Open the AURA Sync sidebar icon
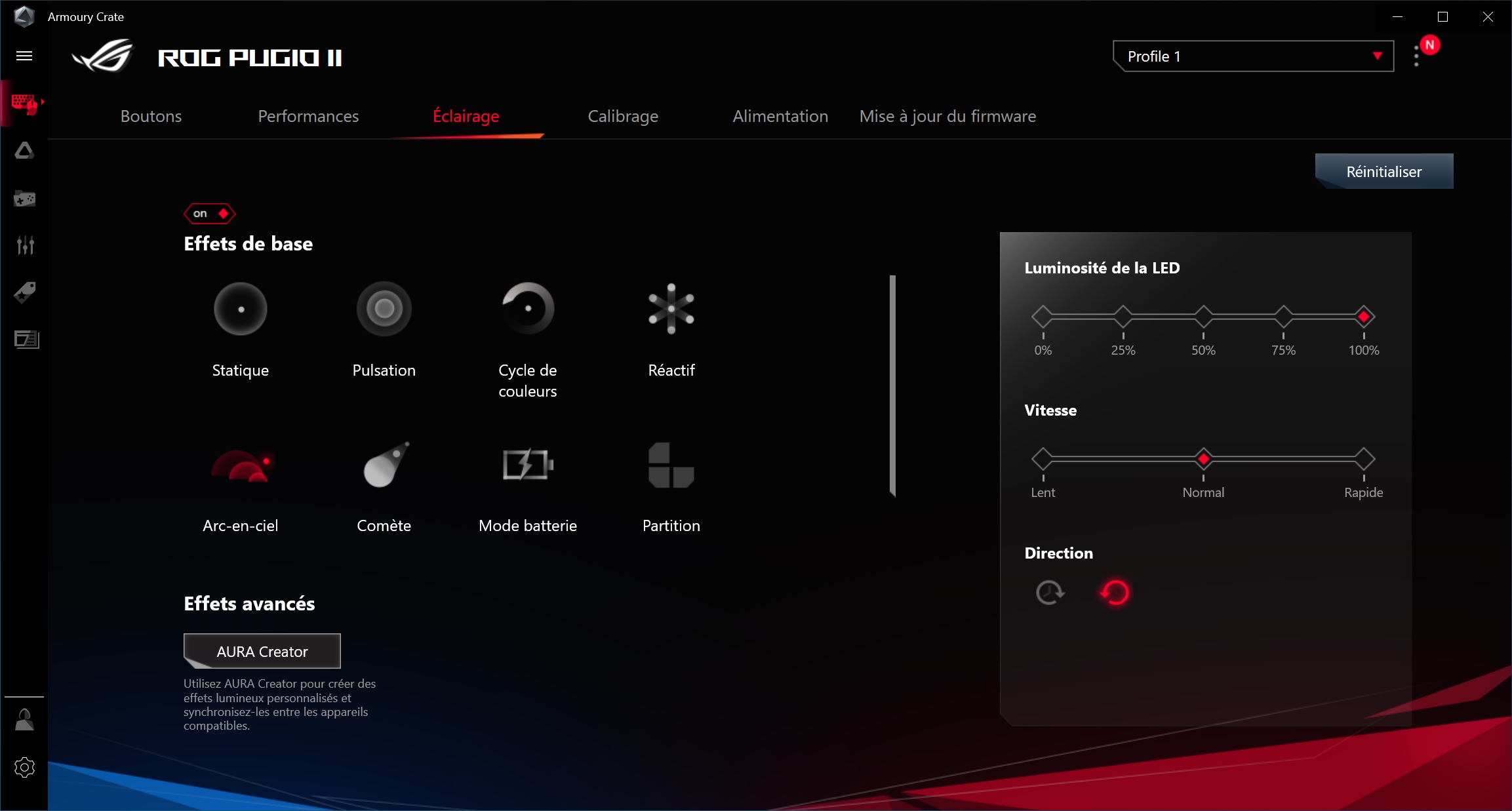 coord(24,151)
